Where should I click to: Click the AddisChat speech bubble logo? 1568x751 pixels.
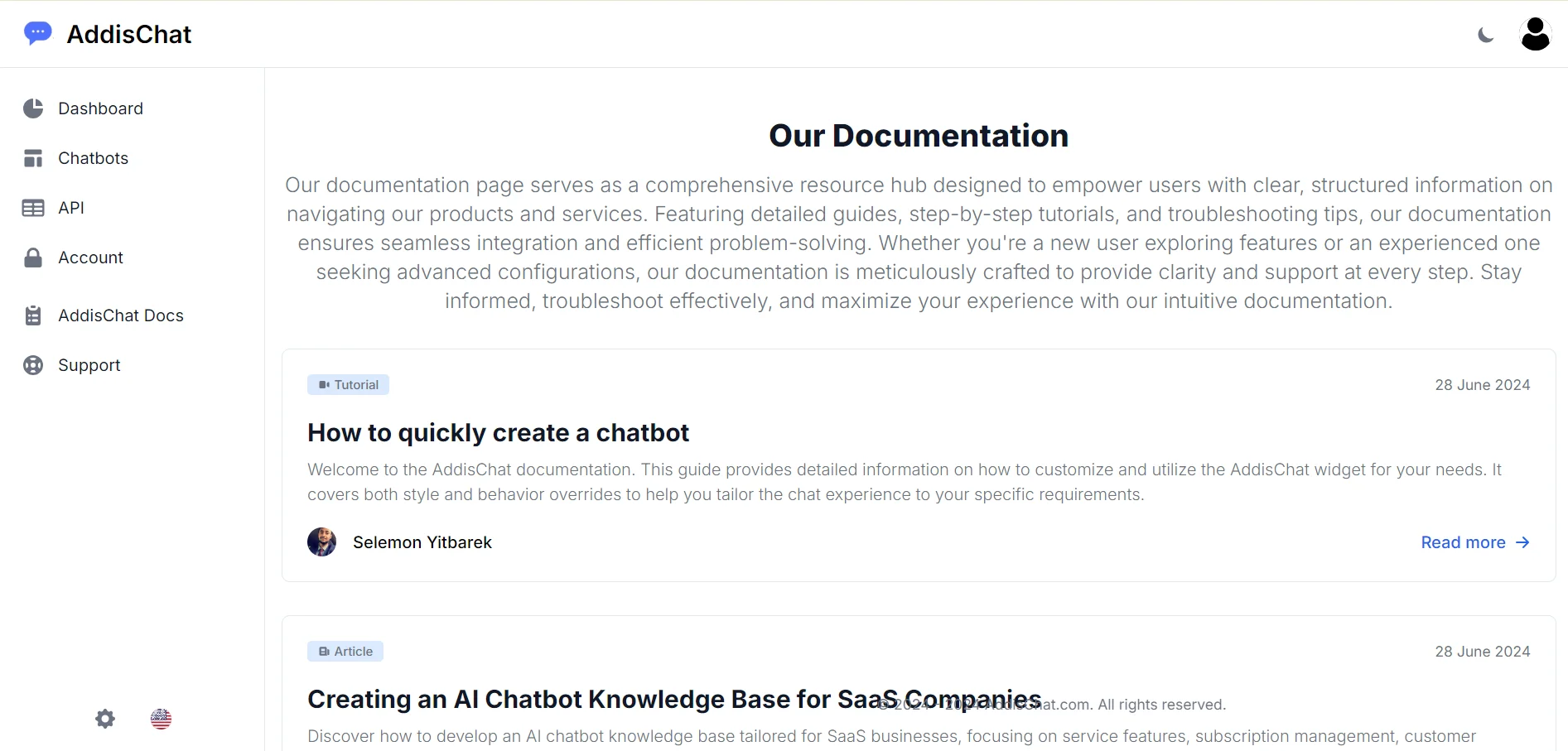click(x=37, y=32)
